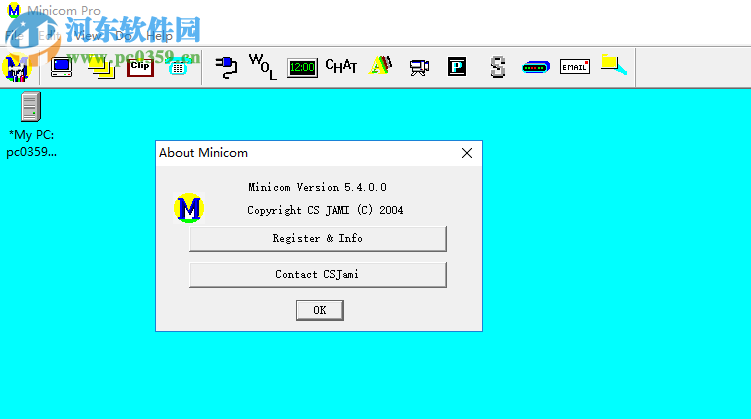Confirm About dialog with OK
751x419 pixels.
click(x=319, y=310)
